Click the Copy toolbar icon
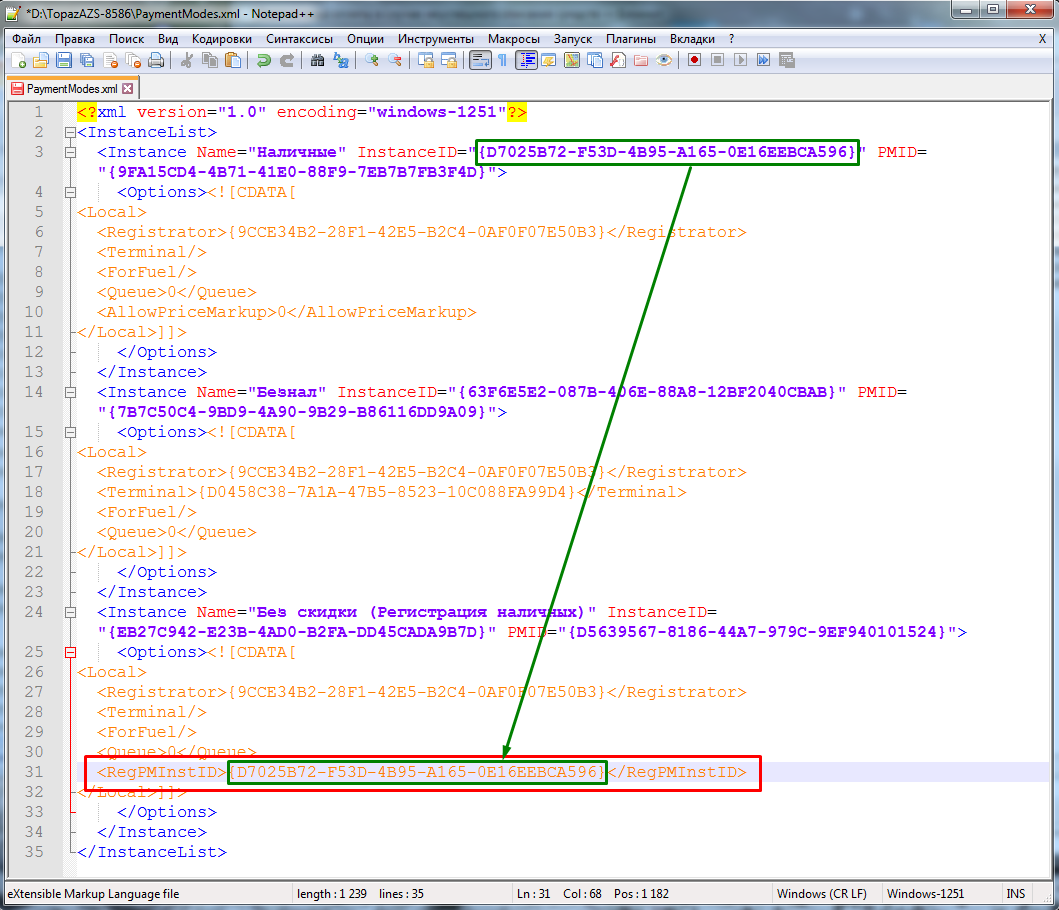The width and height of the screenshot is (1059, 910). (x=210, y=61)
